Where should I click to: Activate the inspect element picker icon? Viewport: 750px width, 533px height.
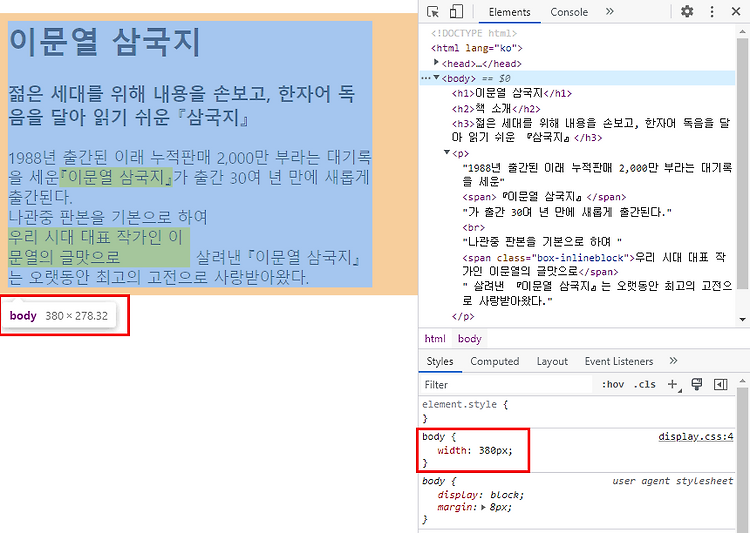pos(433,11)
